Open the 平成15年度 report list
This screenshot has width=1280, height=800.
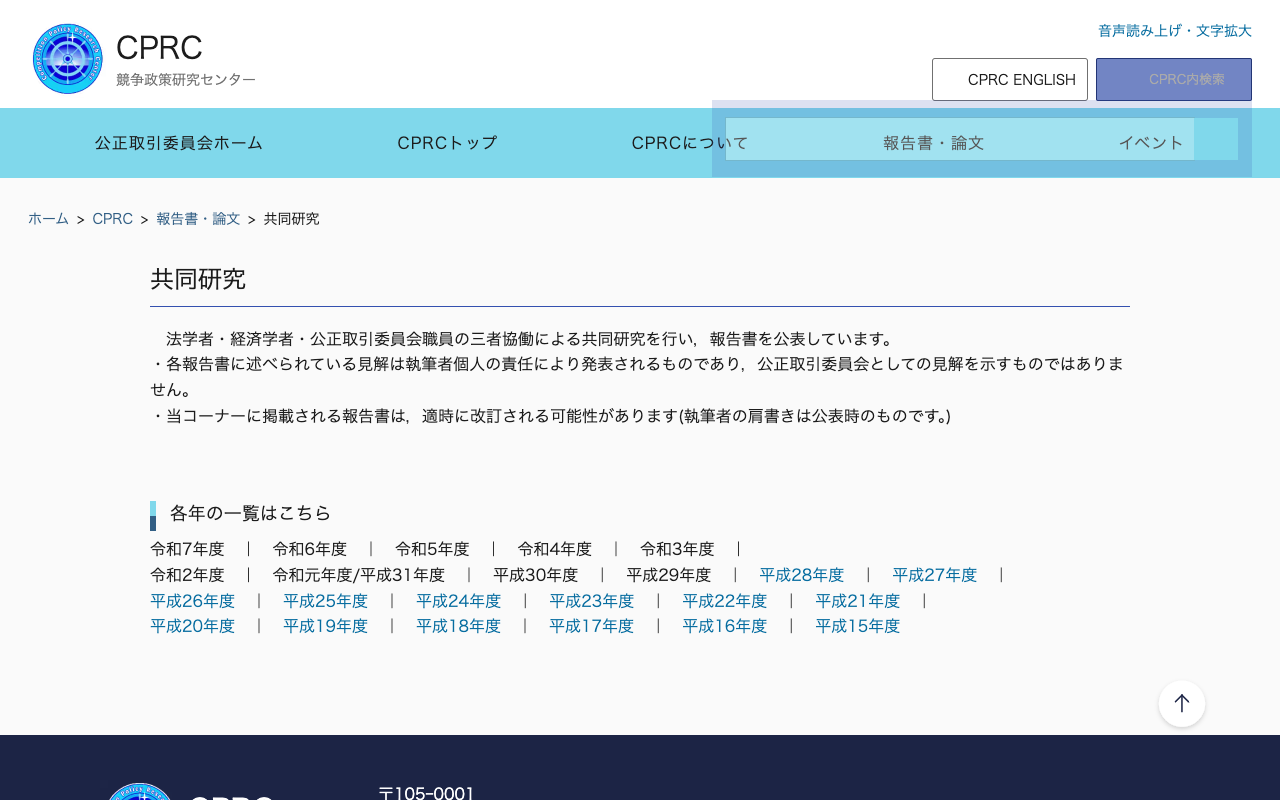[858, 626]
